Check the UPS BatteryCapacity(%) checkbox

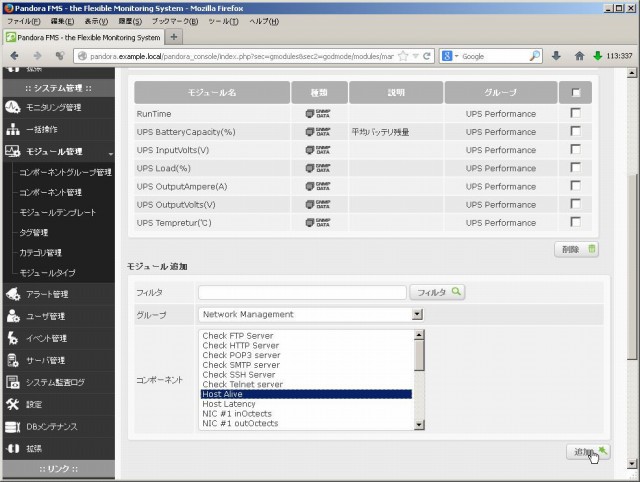coord(576,131)
